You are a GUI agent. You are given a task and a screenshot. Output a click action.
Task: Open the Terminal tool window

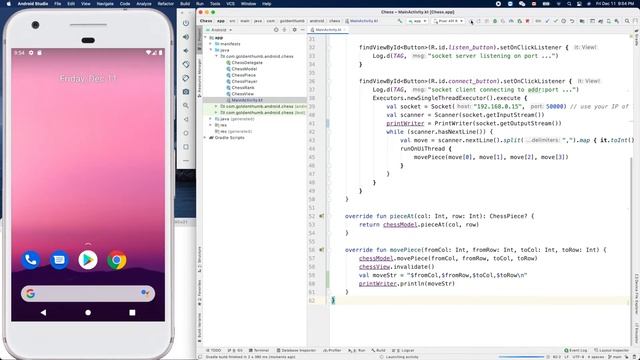[259, 350]
